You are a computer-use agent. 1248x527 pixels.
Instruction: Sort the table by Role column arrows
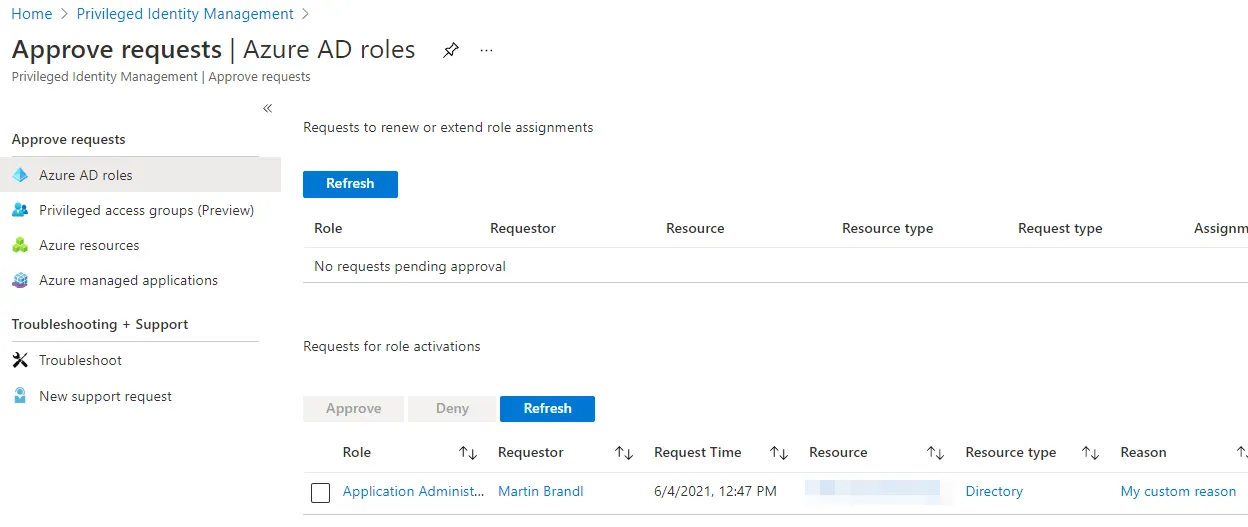(467, 453)
